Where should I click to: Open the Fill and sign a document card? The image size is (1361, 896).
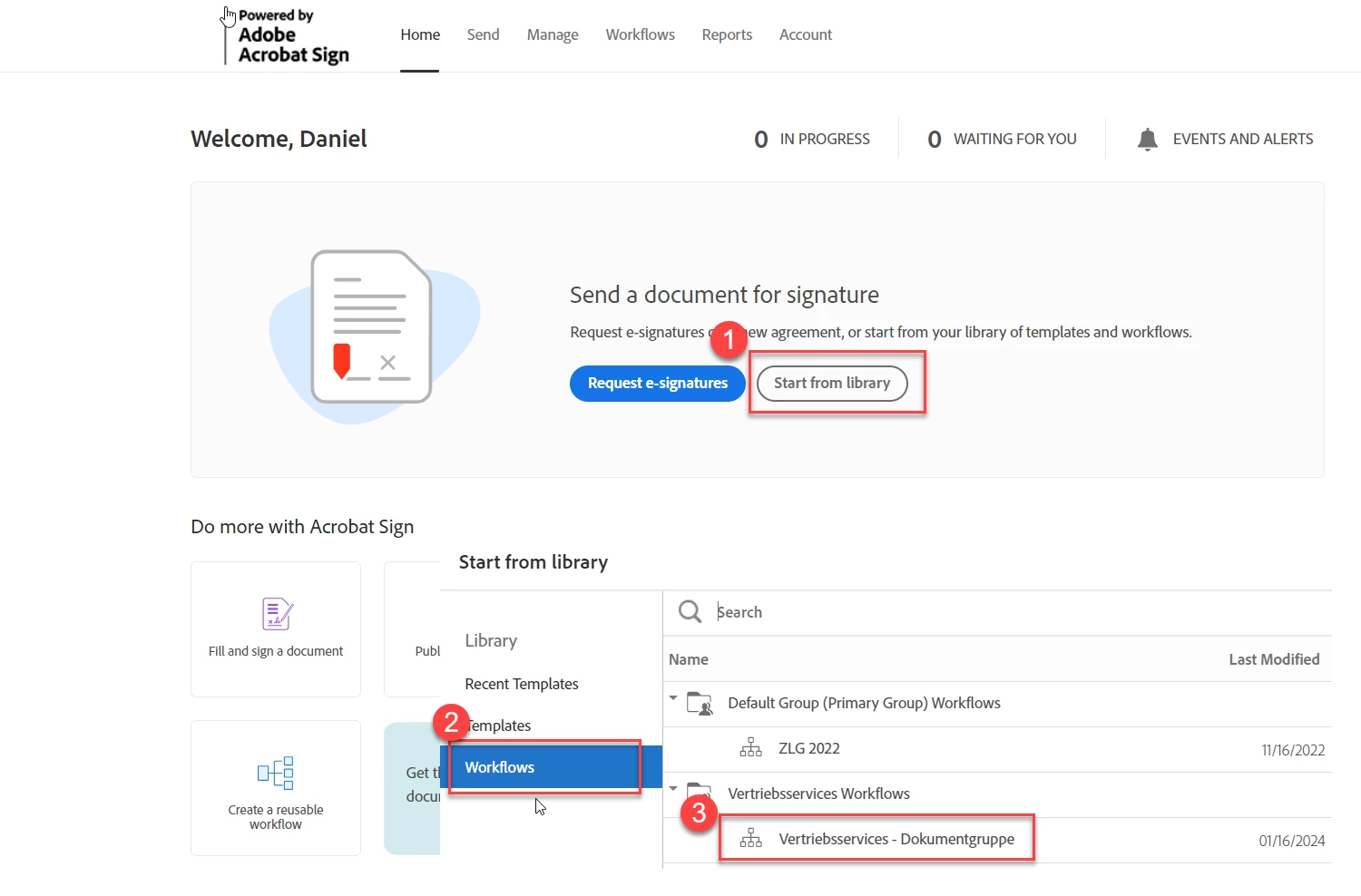(276, 629)
